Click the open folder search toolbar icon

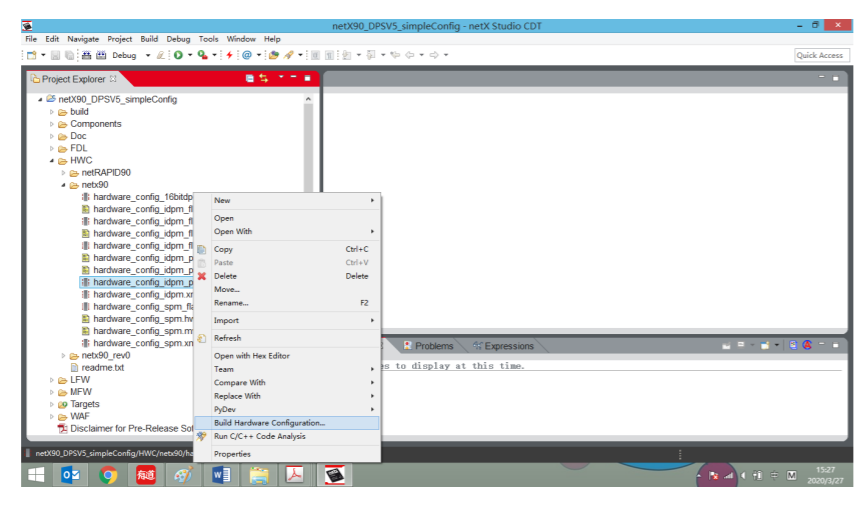[274, 55]
